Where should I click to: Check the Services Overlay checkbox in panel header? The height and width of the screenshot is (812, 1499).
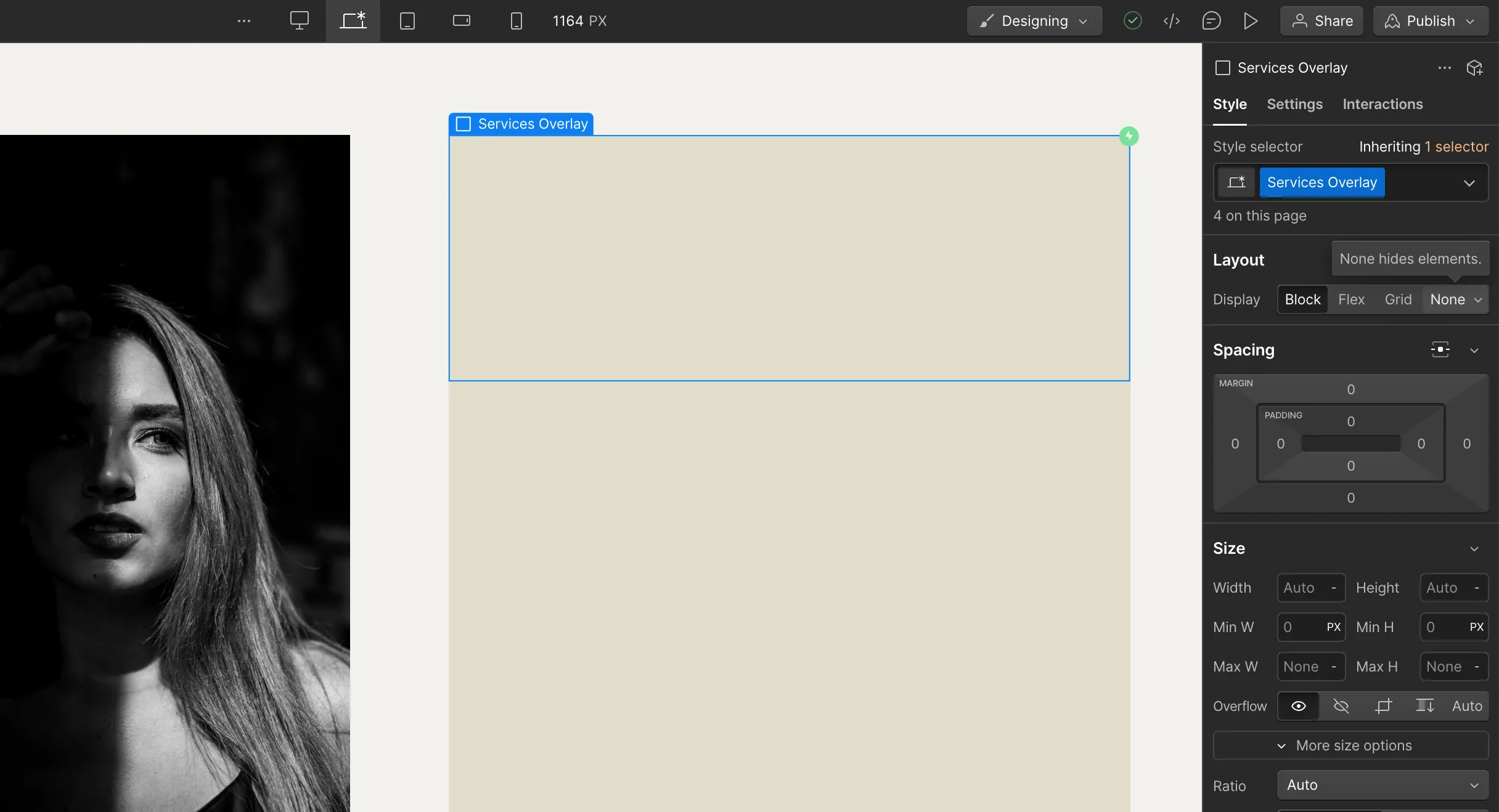1223,68
